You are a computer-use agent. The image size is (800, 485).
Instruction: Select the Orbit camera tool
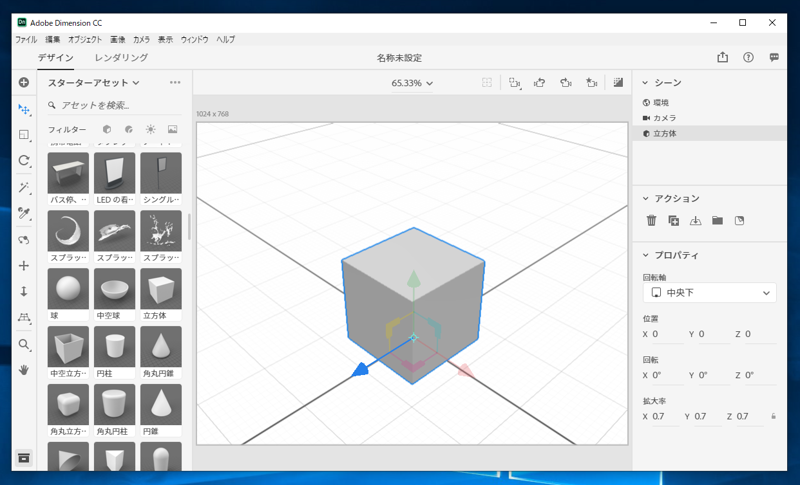coord(24,240)
